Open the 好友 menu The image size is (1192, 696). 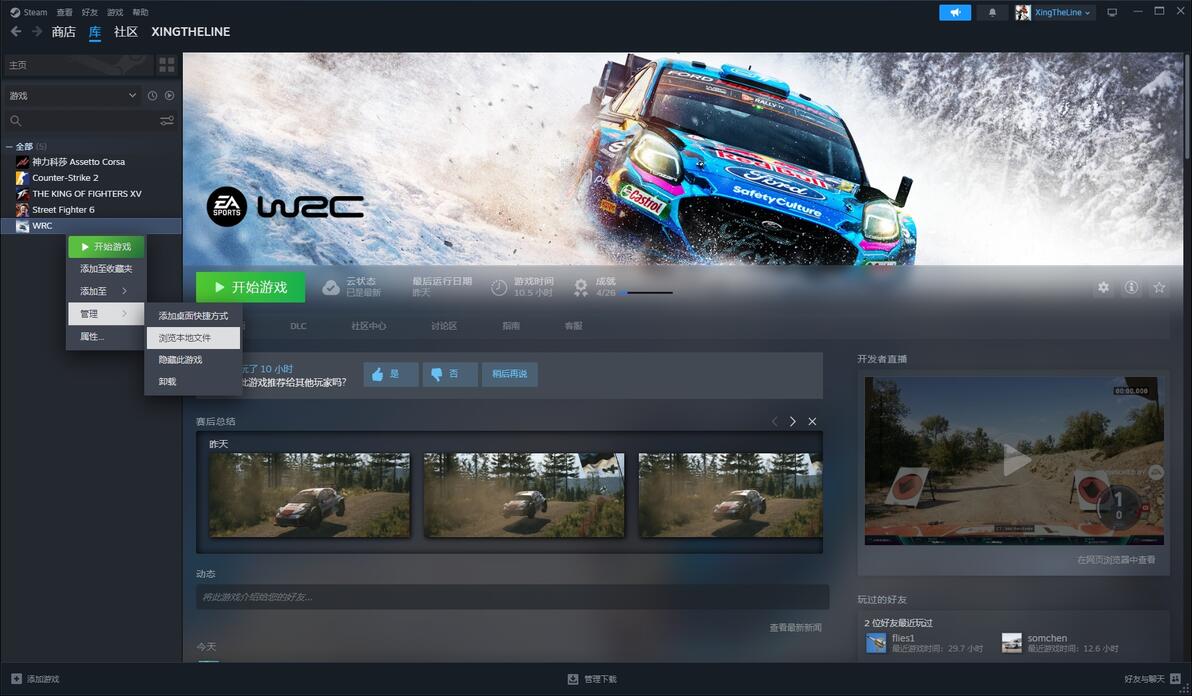point(90,12)
